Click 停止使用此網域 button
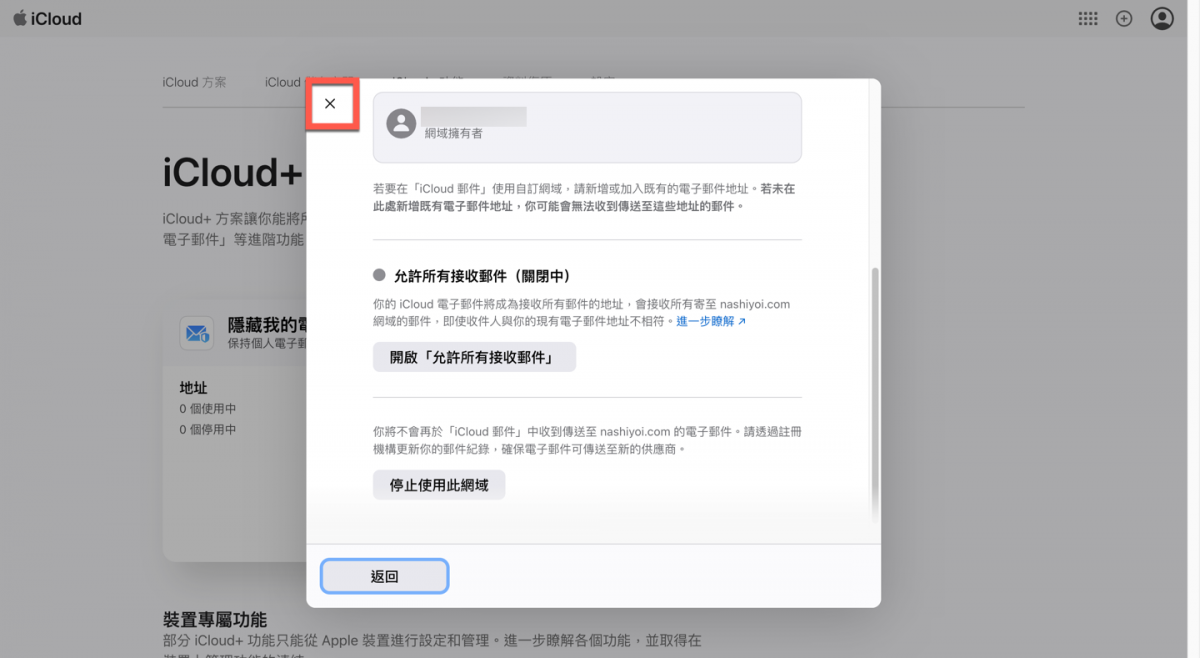Viewport: 1200px width, 658px height. pyautogui.click(x=439, y=485)
